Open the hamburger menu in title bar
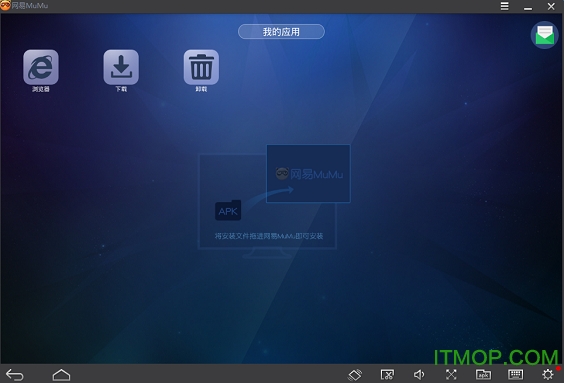Image resolution: width=564 pixels, height=383 pixels. pos(505,6)
